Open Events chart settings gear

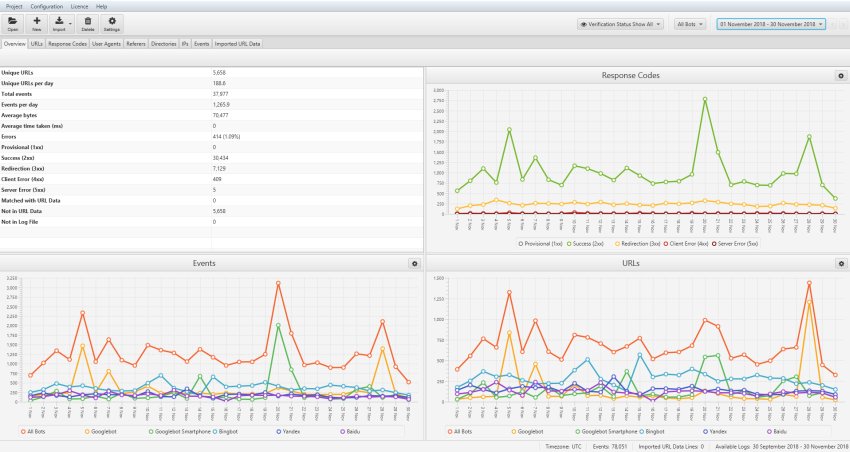[414, 263]
